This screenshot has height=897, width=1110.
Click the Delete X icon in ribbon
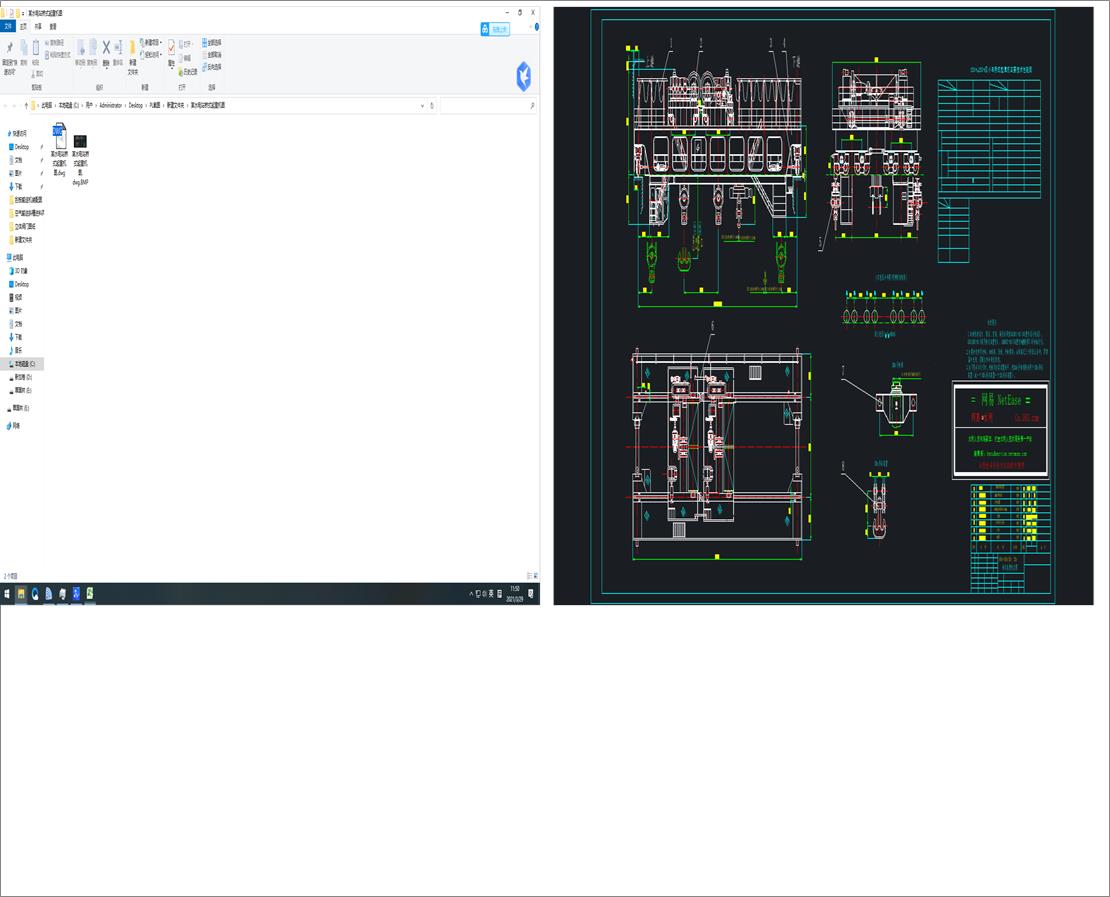tap(106, 47)
